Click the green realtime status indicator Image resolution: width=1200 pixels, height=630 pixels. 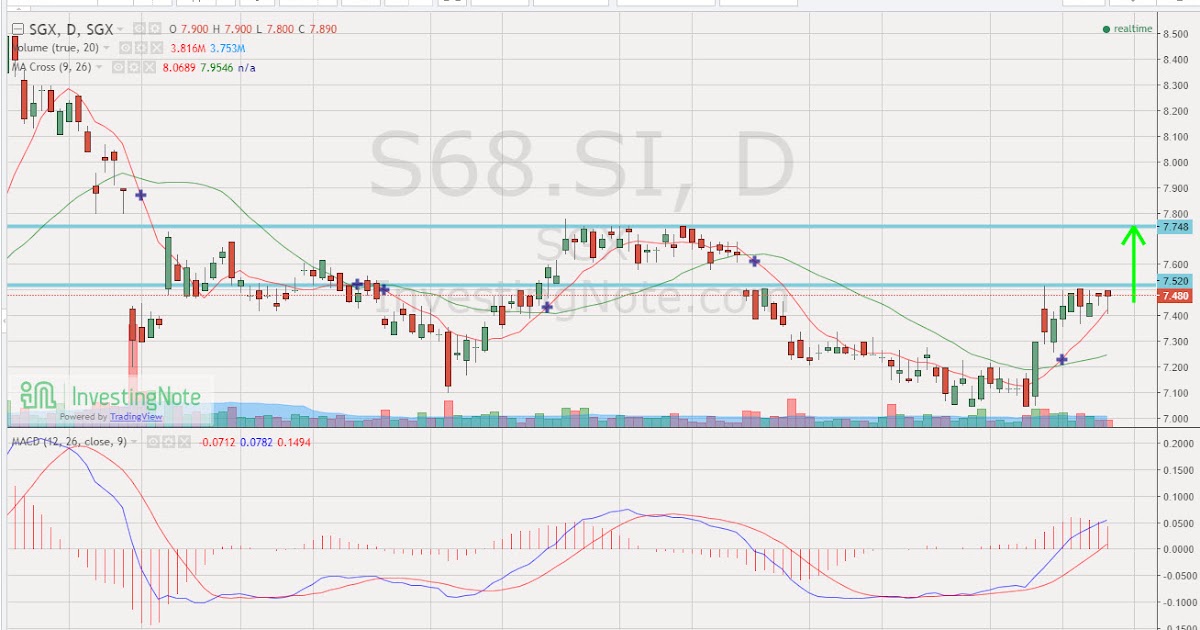point(1107,29)
